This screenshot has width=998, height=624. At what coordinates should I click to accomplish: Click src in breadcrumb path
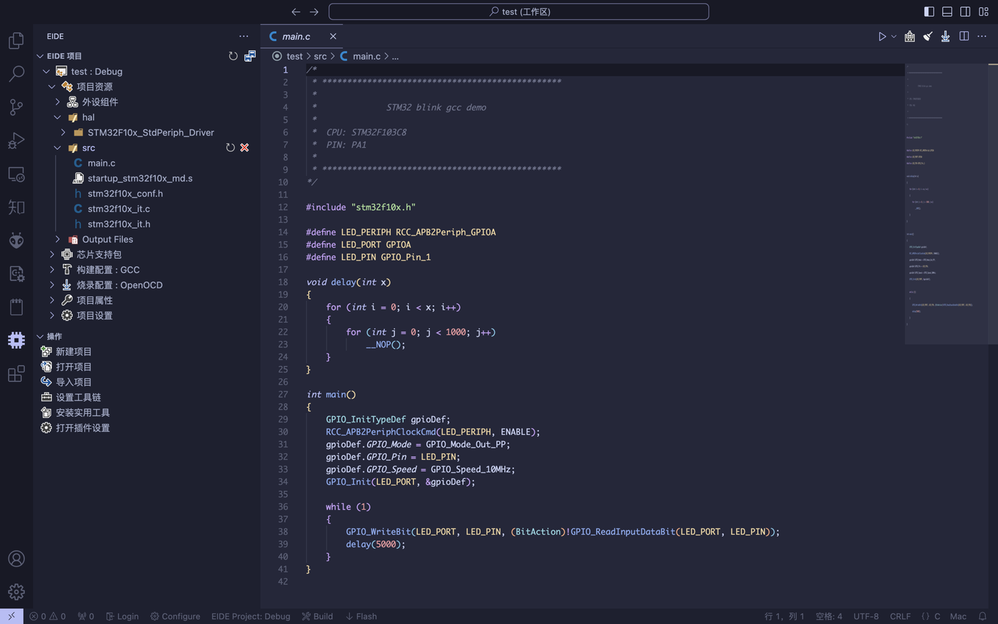[320, 56]
